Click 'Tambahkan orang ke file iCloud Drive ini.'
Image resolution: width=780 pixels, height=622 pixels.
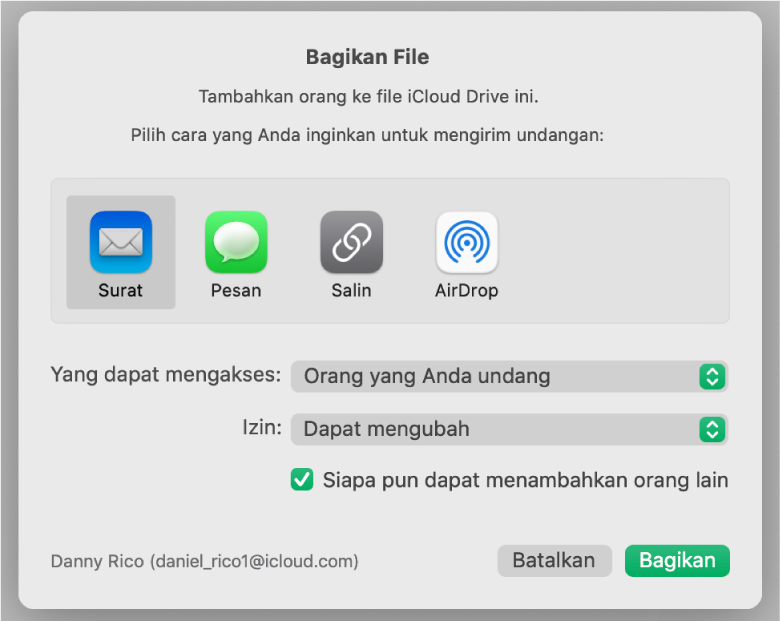point(368,97)
